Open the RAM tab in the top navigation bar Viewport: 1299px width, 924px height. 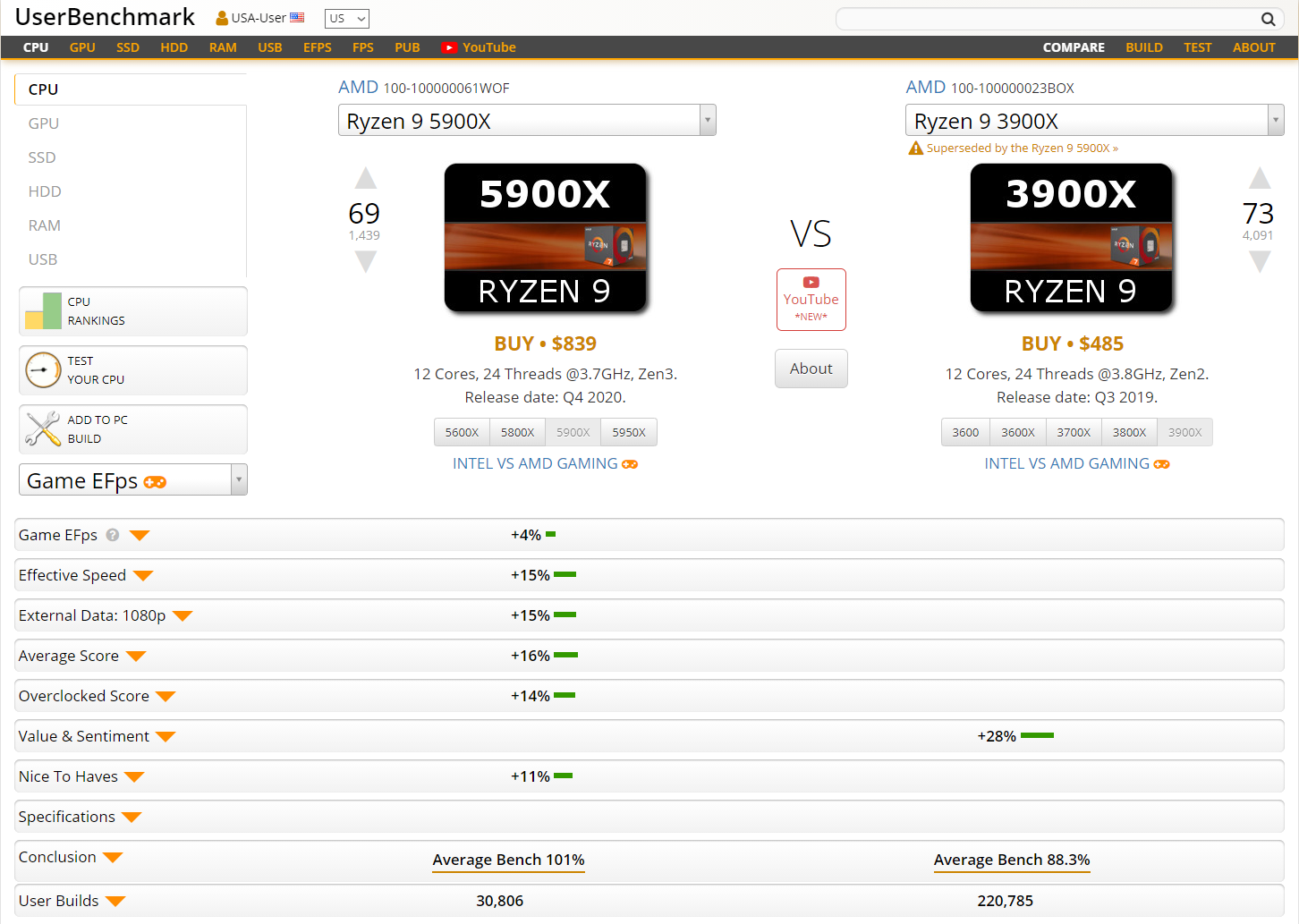point(223,47)
